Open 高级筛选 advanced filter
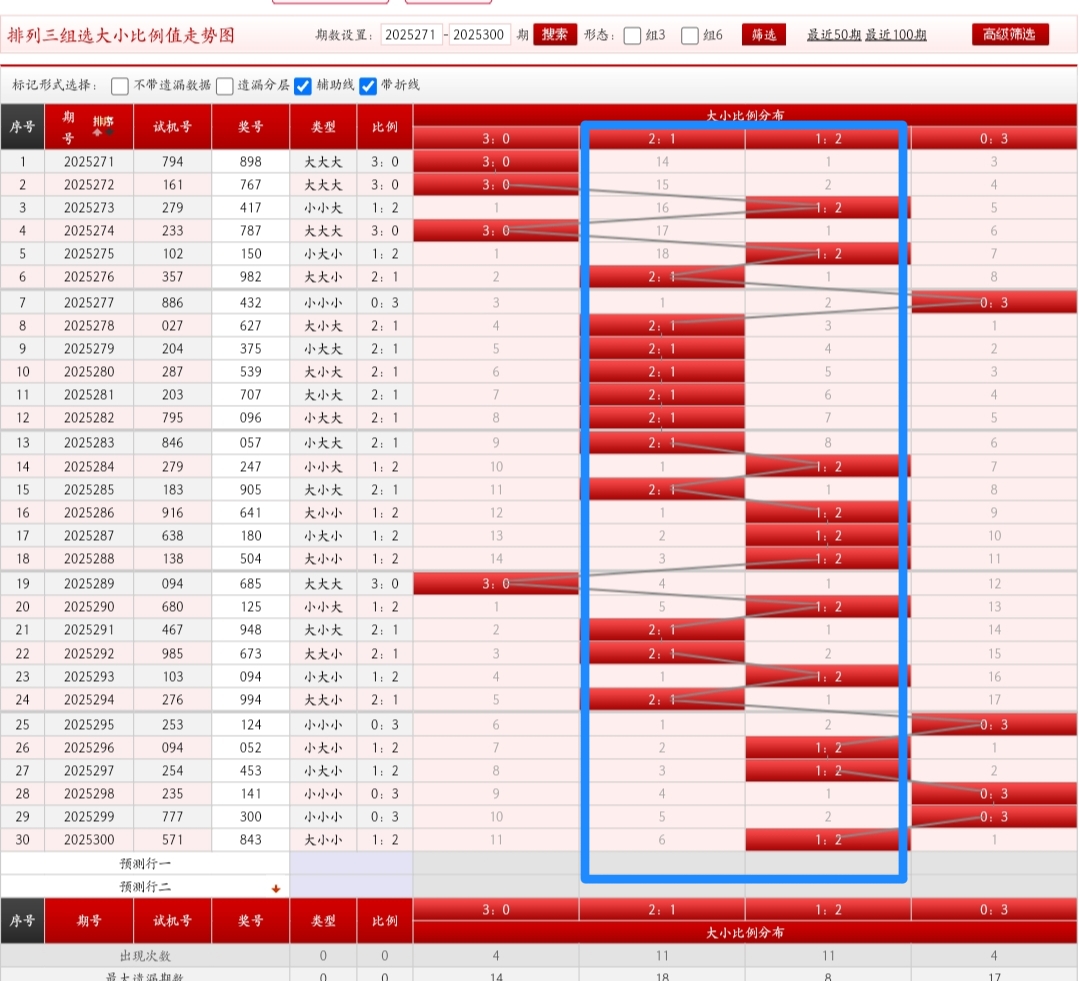The height and width of the screenshot is (981, 1080). (x=1010, y=34)
